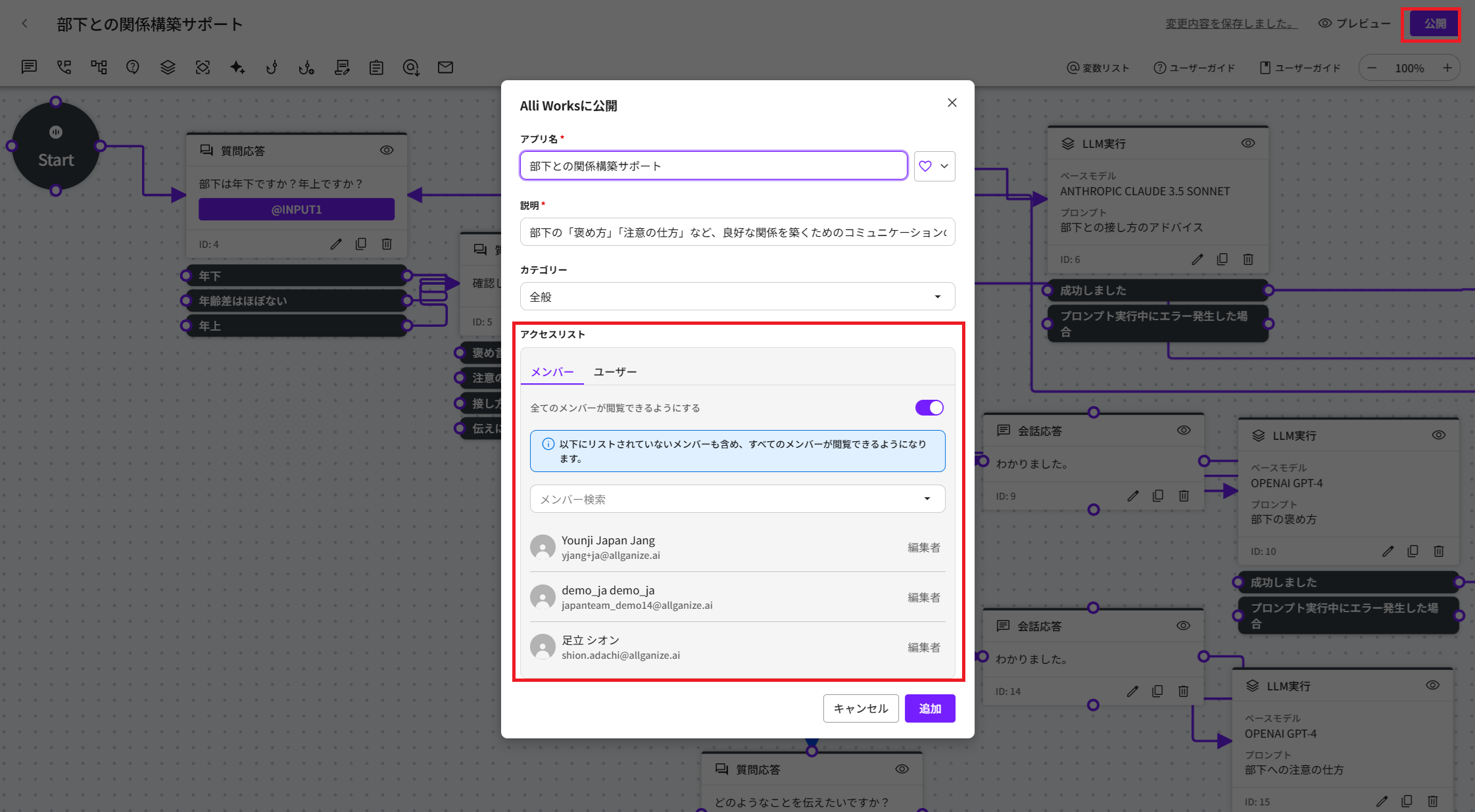Screen dimensions: 1475x812
Task: Click the キャンセル button
Action: (x=860, y=708)
